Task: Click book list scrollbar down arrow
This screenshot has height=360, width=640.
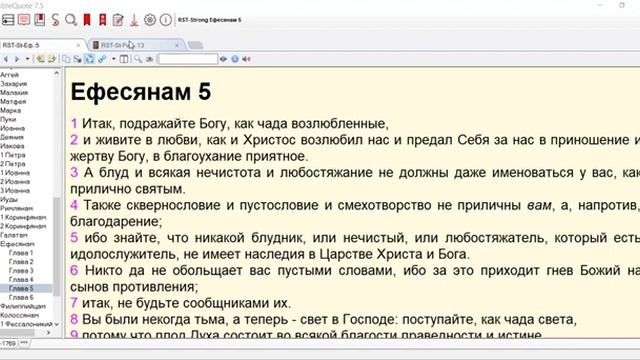Action: click(57, 324)
